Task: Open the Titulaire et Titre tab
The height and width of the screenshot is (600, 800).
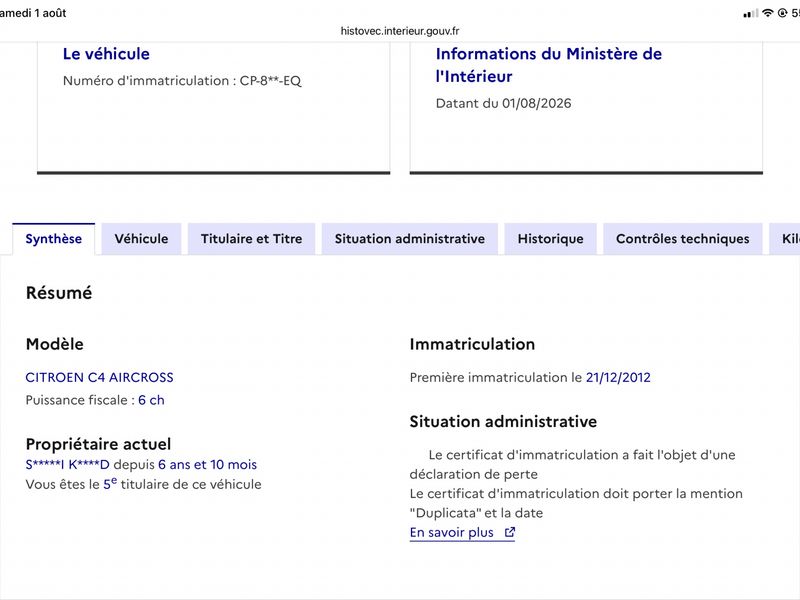Action: click(x=252, y=239)
